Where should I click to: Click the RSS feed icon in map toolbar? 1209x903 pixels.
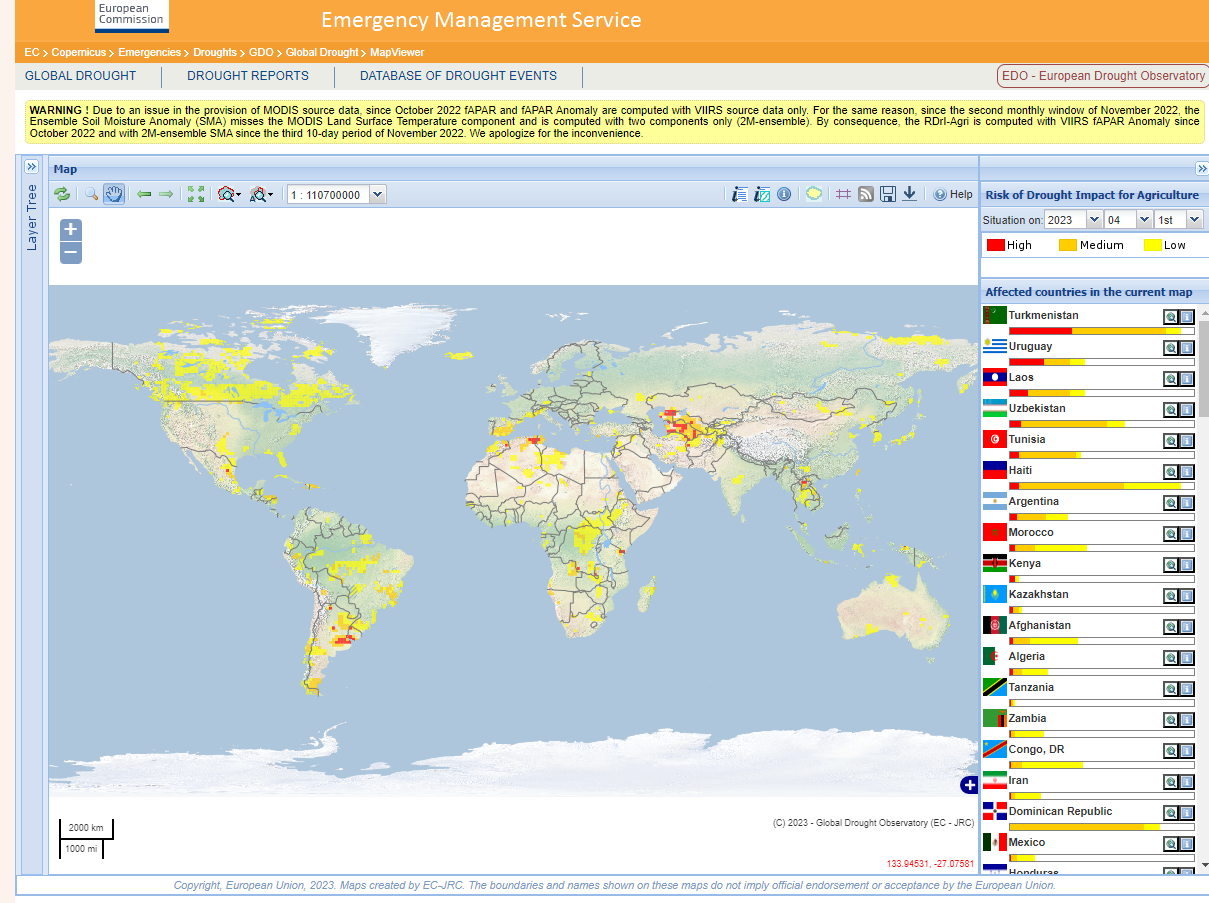click(x=866, y=194)
